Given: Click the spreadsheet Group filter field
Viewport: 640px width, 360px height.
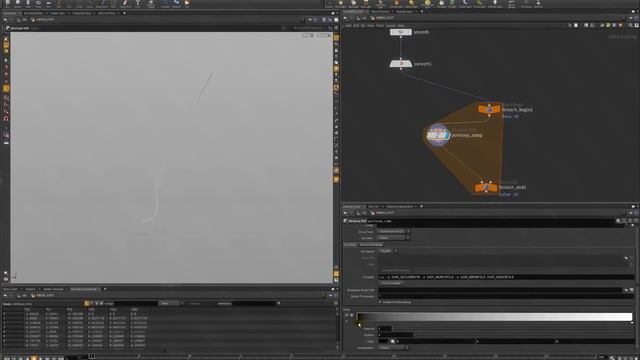Looking at the screenshot, I should point(136,303).
